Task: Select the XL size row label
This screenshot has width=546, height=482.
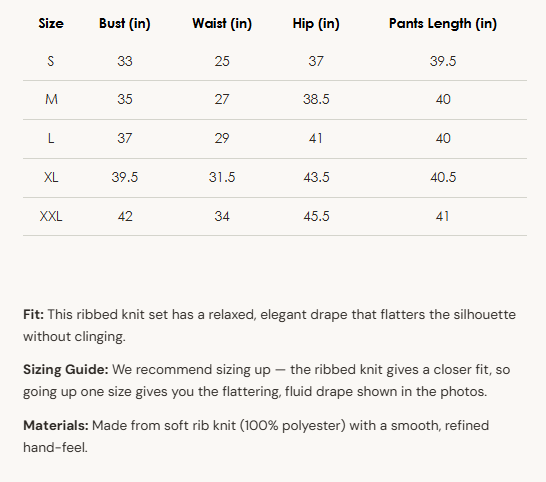Action: [51, 177]
